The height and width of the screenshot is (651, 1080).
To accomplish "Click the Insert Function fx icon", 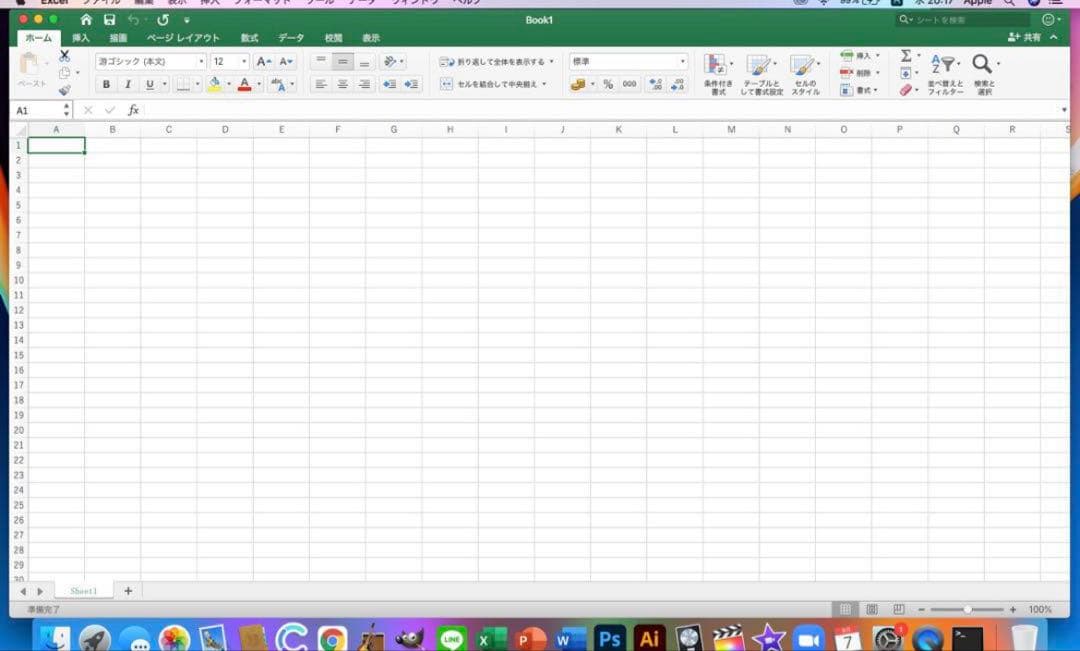I will pos(133,110).
